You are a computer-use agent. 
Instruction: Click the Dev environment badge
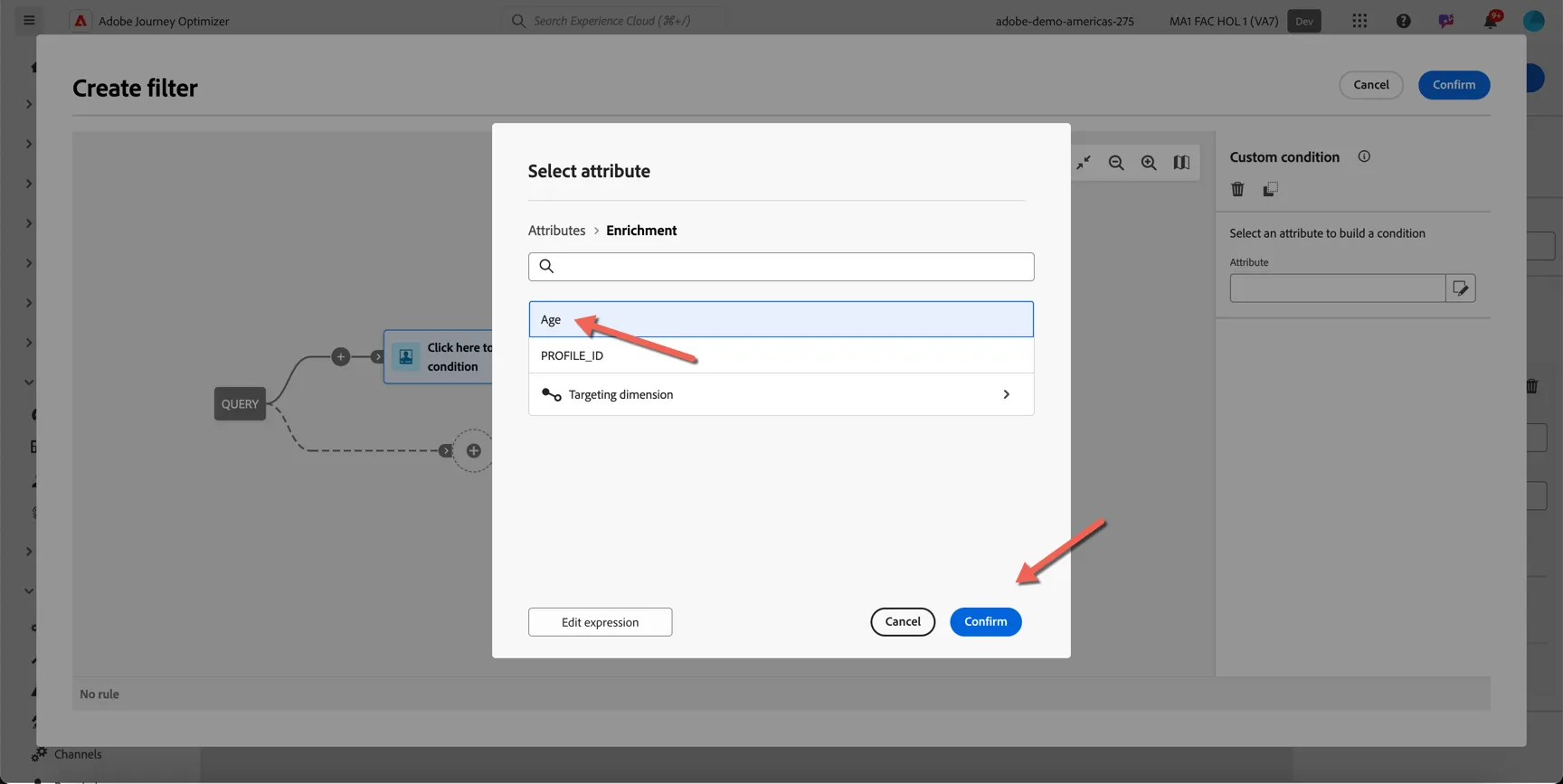pos(1303,21)
